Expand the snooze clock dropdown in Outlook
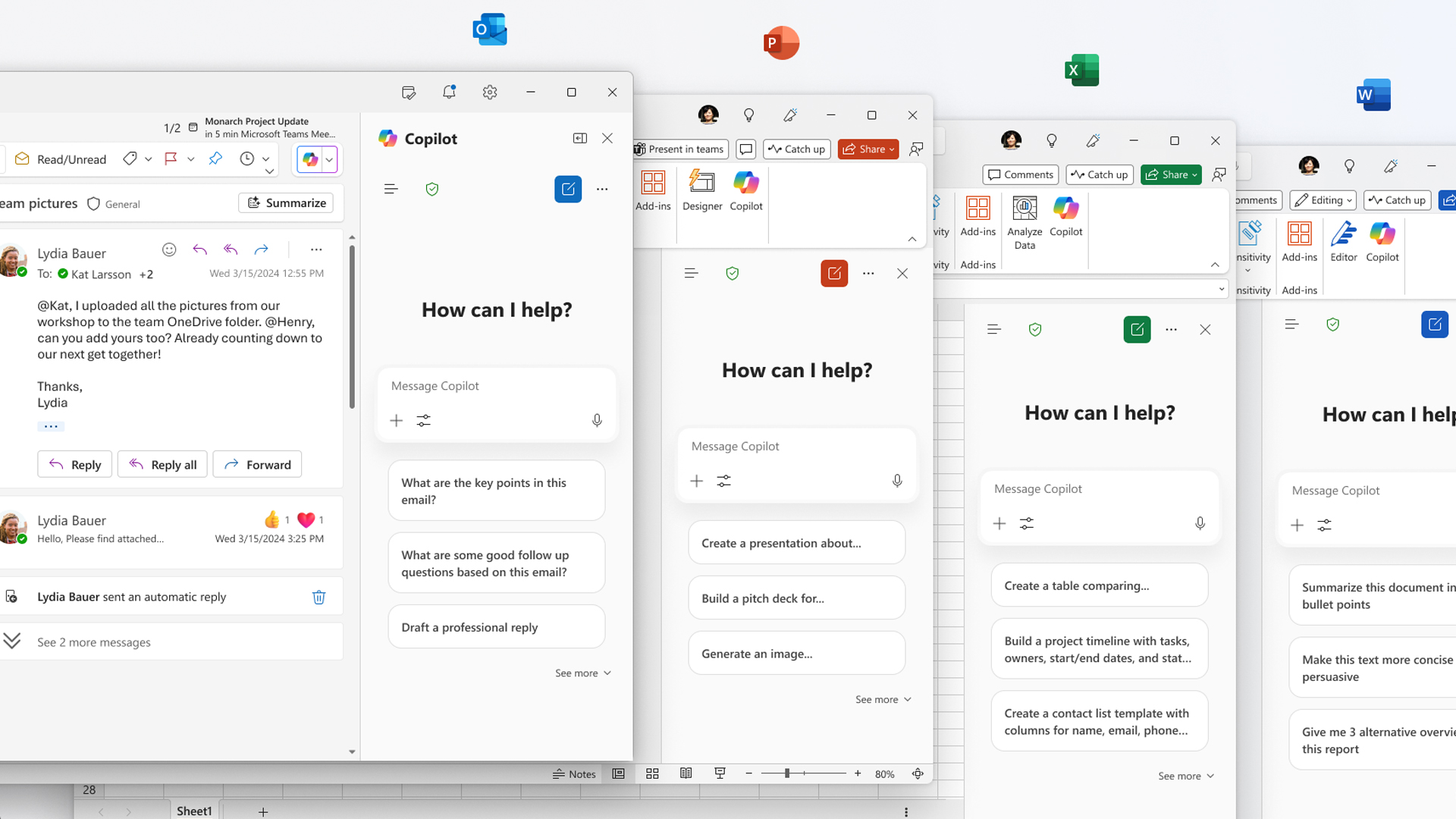Viewport: 1456px width, 819px height. pyautogui.click(x=266, y=158)
